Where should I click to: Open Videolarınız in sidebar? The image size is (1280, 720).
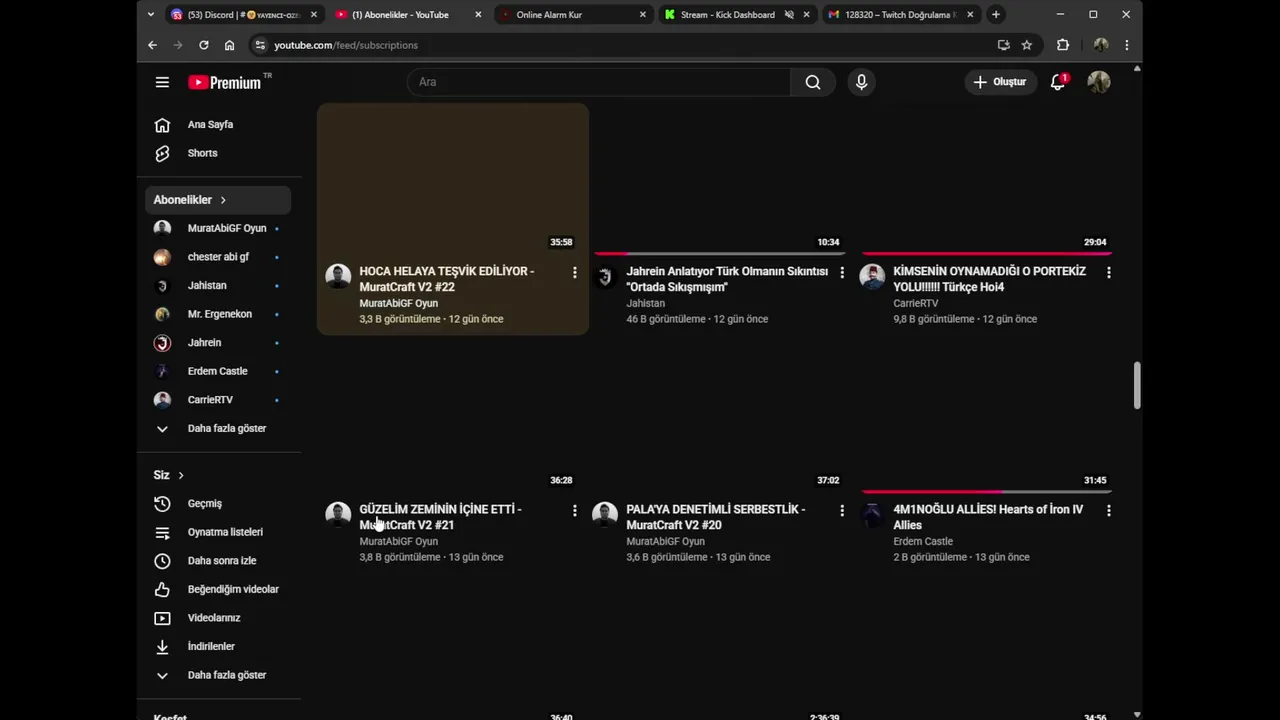click(219, 618)
